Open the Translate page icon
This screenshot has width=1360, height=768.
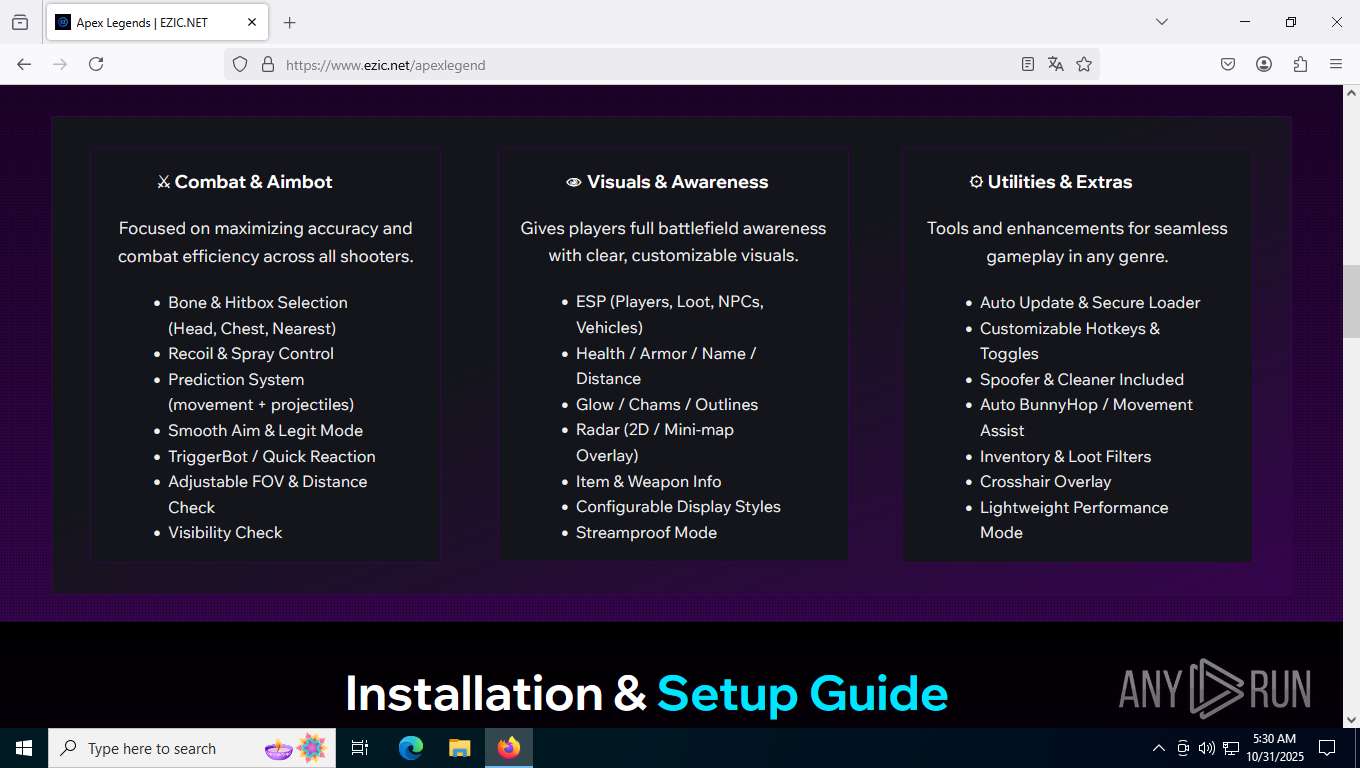(x=1056, y=64)
